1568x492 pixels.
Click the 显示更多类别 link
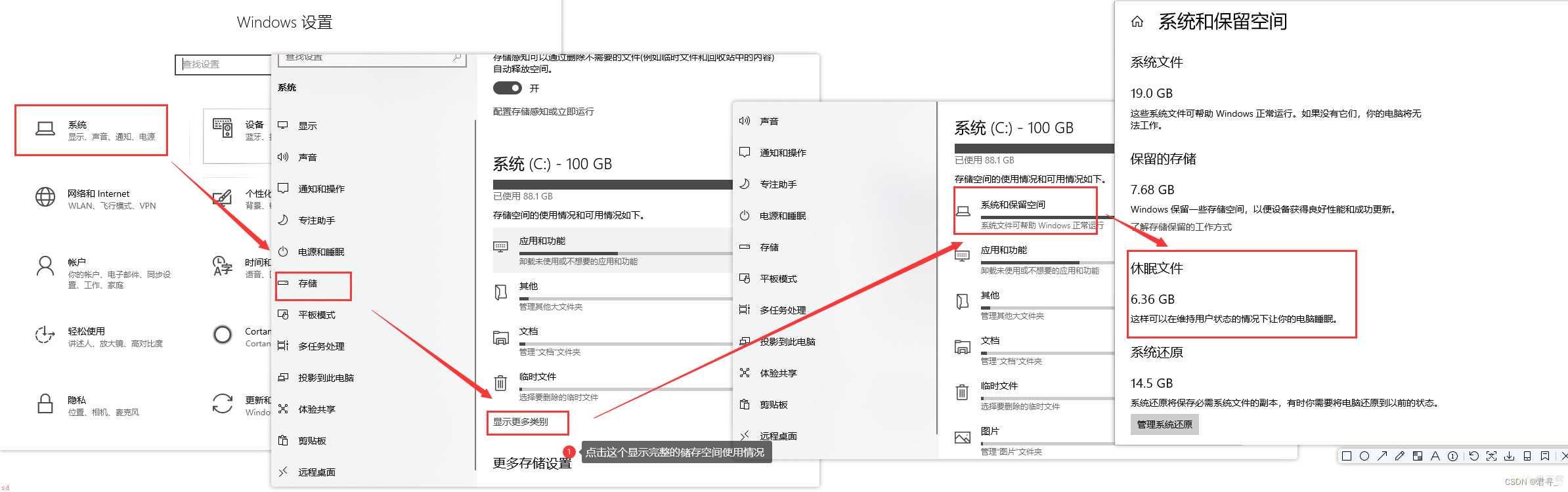pyautogui.click(x=521, y=422)
